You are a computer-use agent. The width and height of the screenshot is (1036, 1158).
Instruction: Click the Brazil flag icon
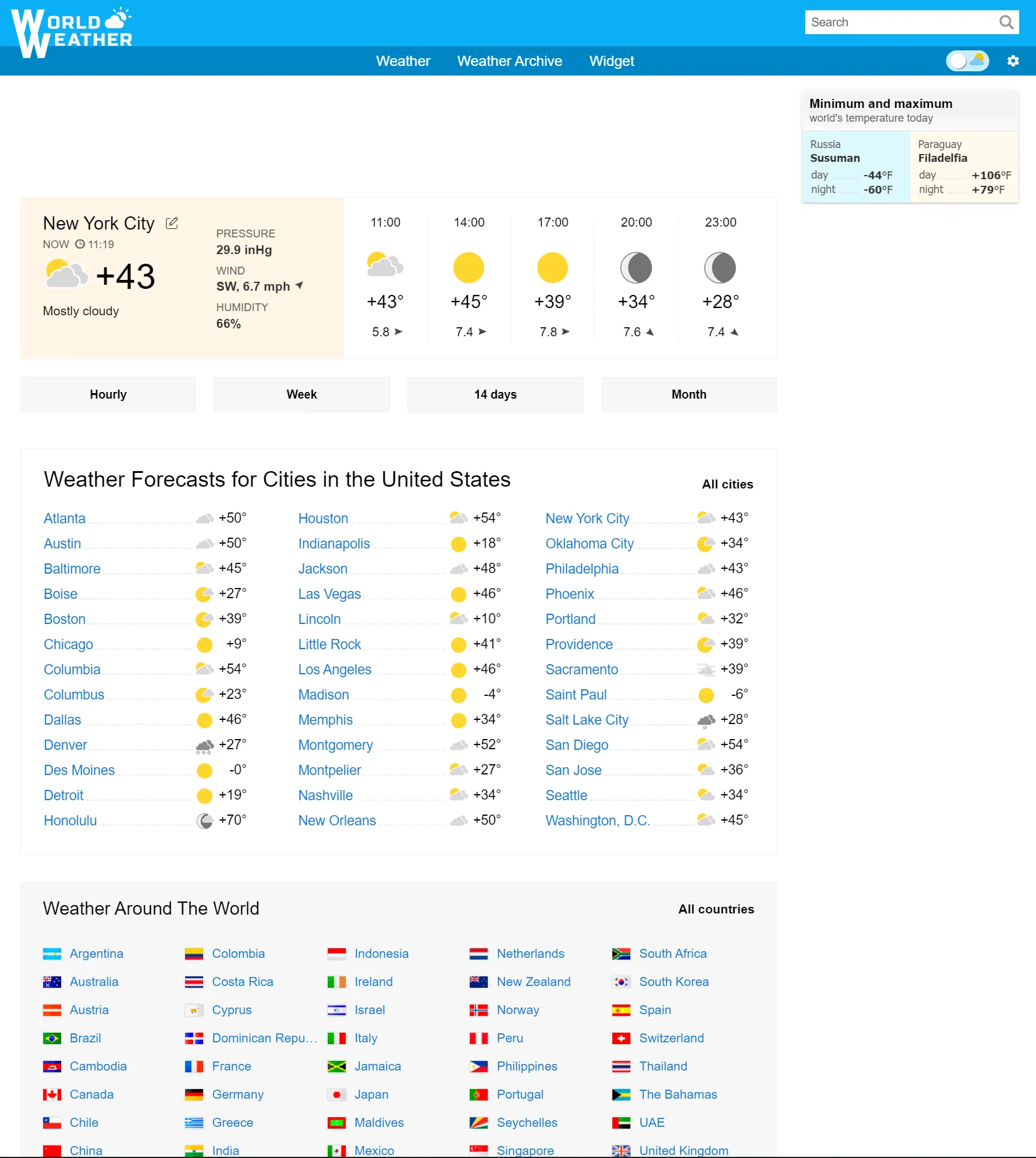point(52,1038)
